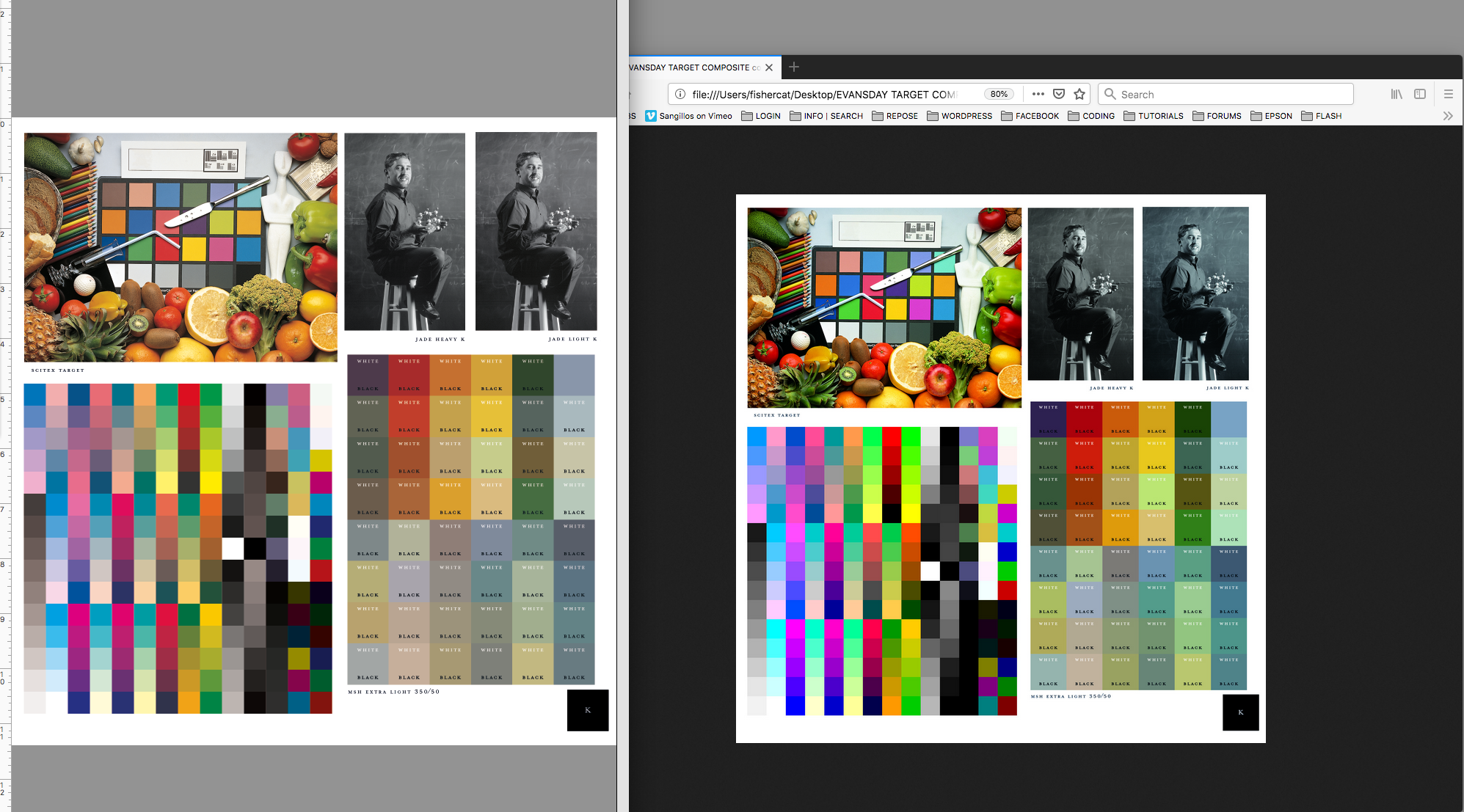Open a new tab with the plus icon
The image size is (1464, 812).
794,67
